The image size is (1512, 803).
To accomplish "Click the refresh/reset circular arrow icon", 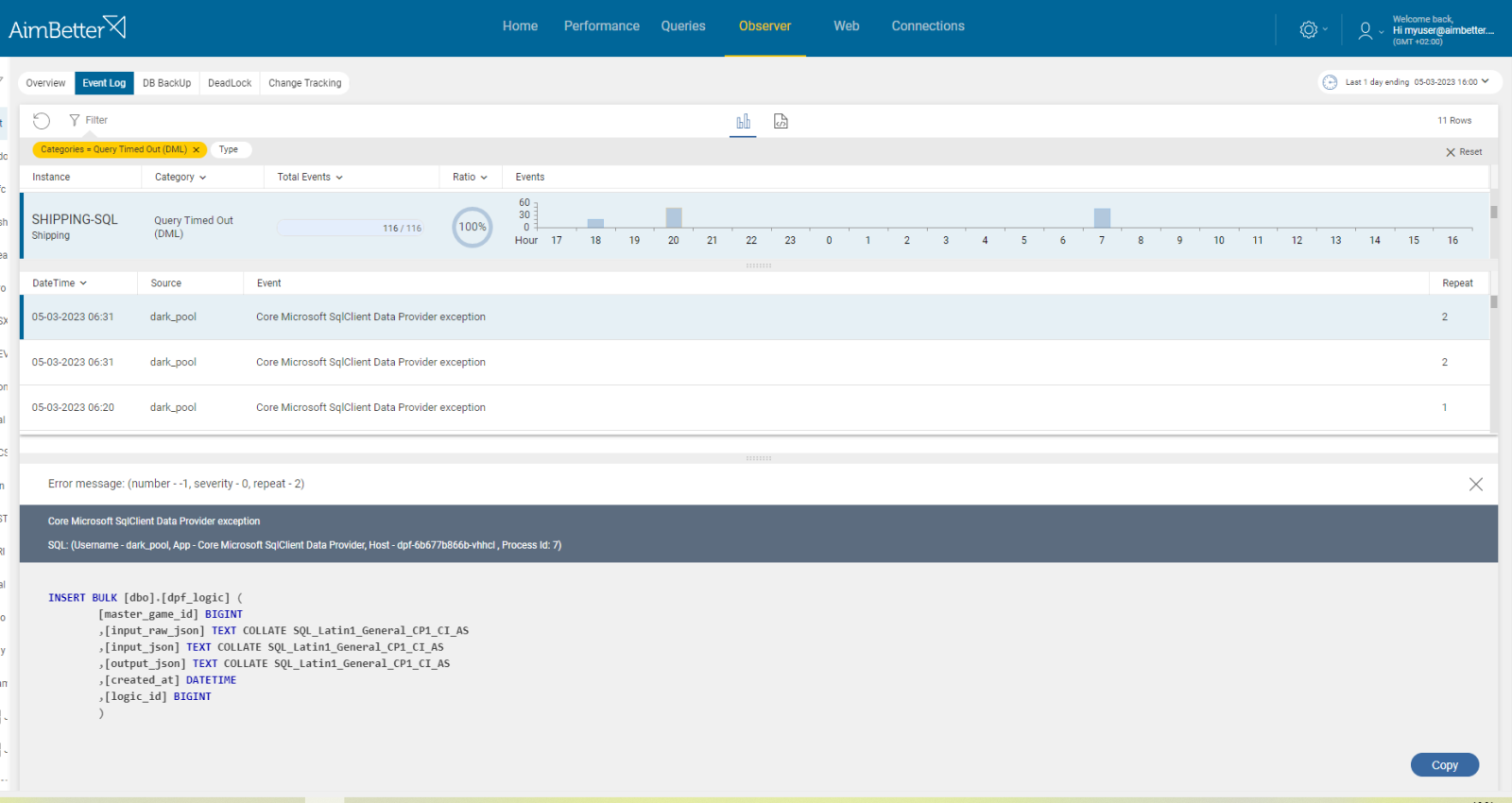I will click(42, 120).
